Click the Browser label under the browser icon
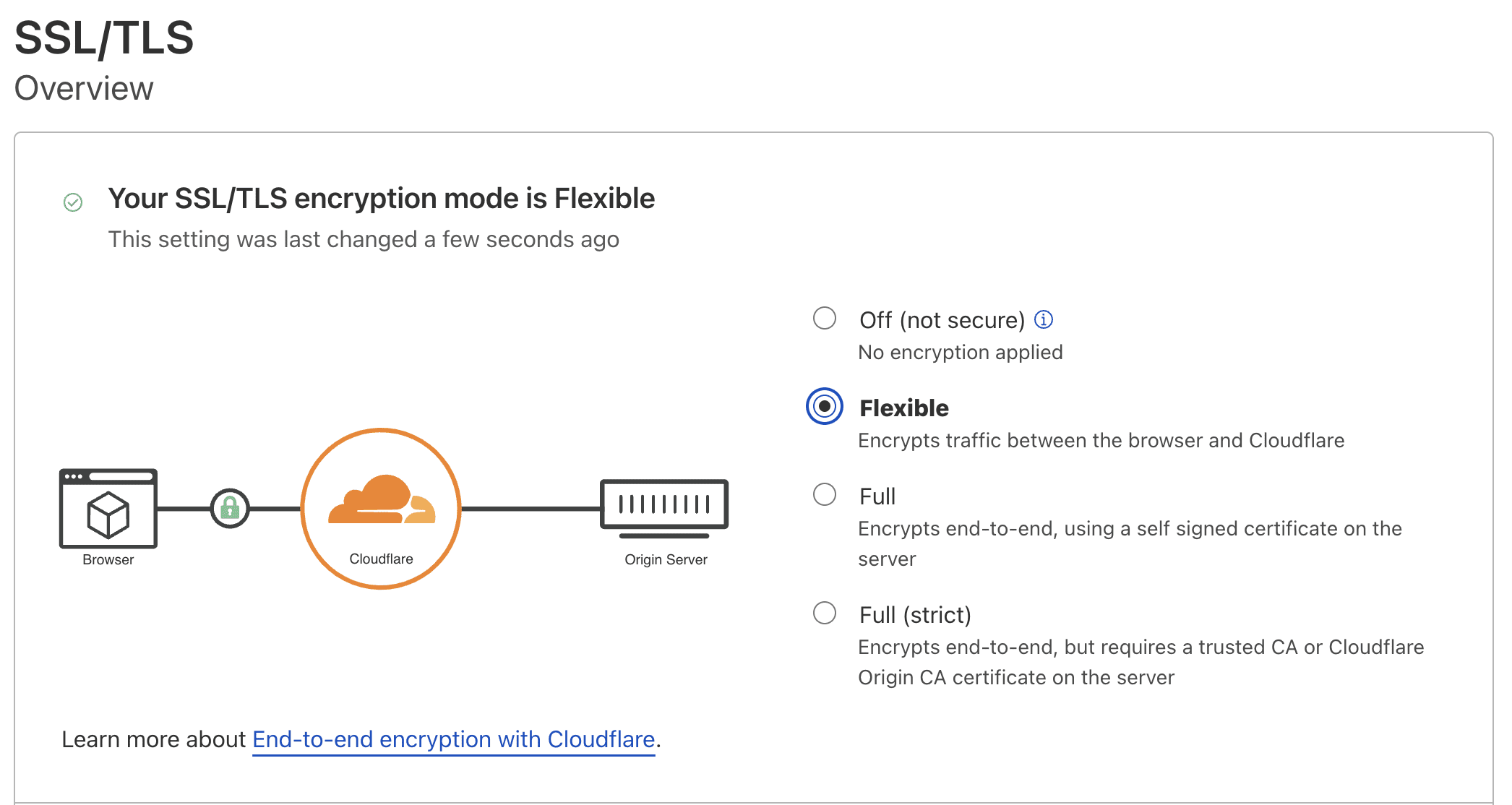 coord(107,559)
